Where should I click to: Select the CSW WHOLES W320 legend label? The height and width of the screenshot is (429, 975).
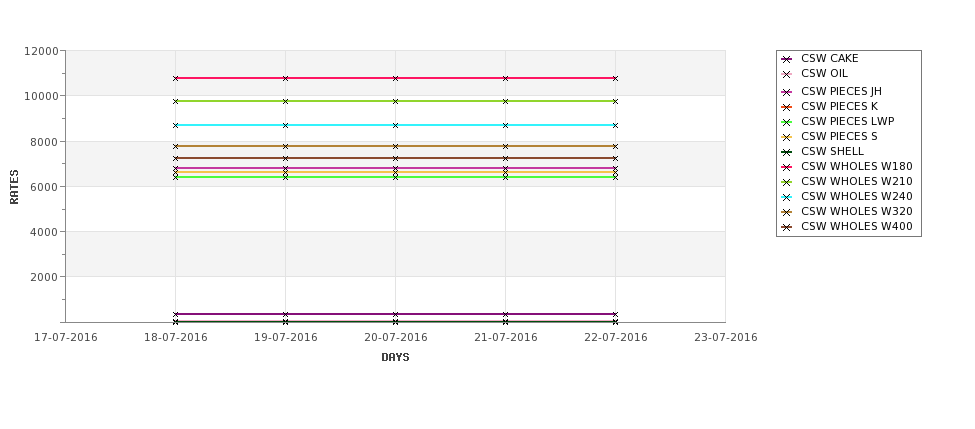pyautogui.click(x=856, y=212)
